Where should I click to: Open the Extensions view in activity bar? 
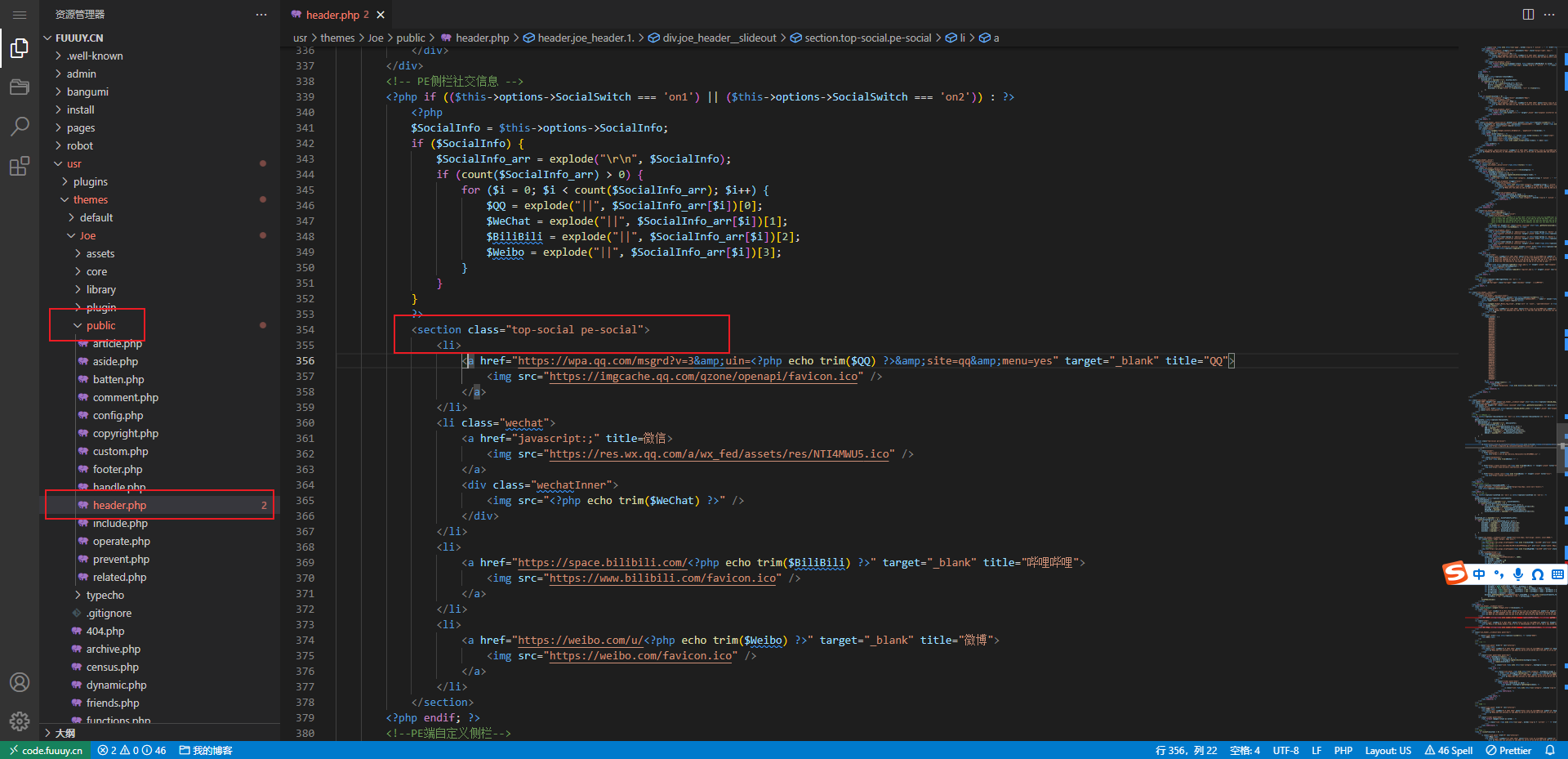[x=20, y=166]
